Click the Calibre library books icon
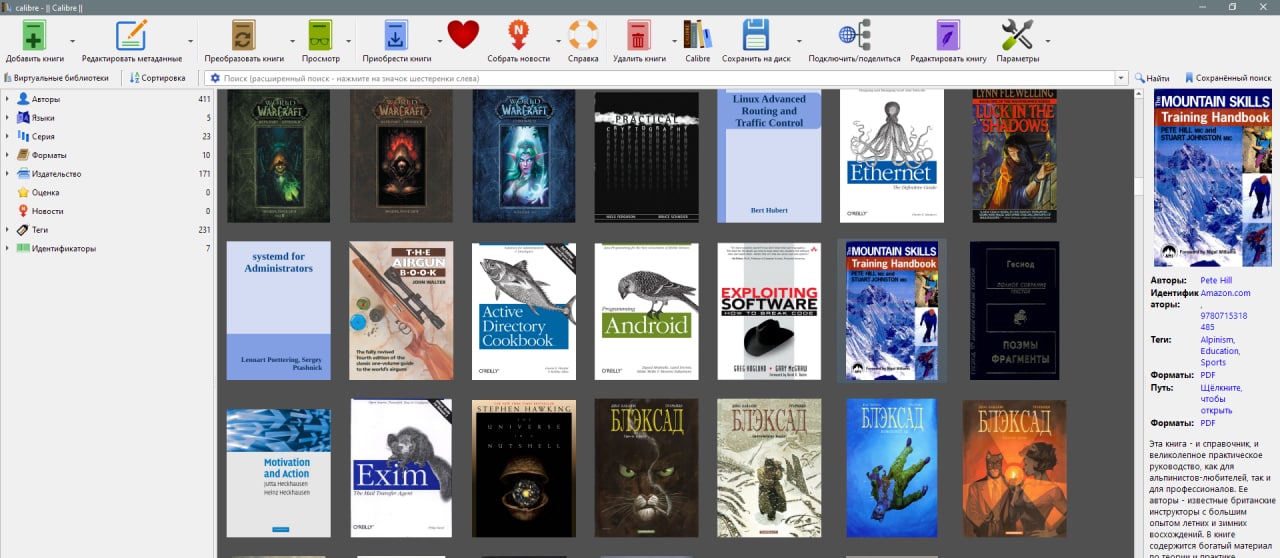 click(698, 35)
